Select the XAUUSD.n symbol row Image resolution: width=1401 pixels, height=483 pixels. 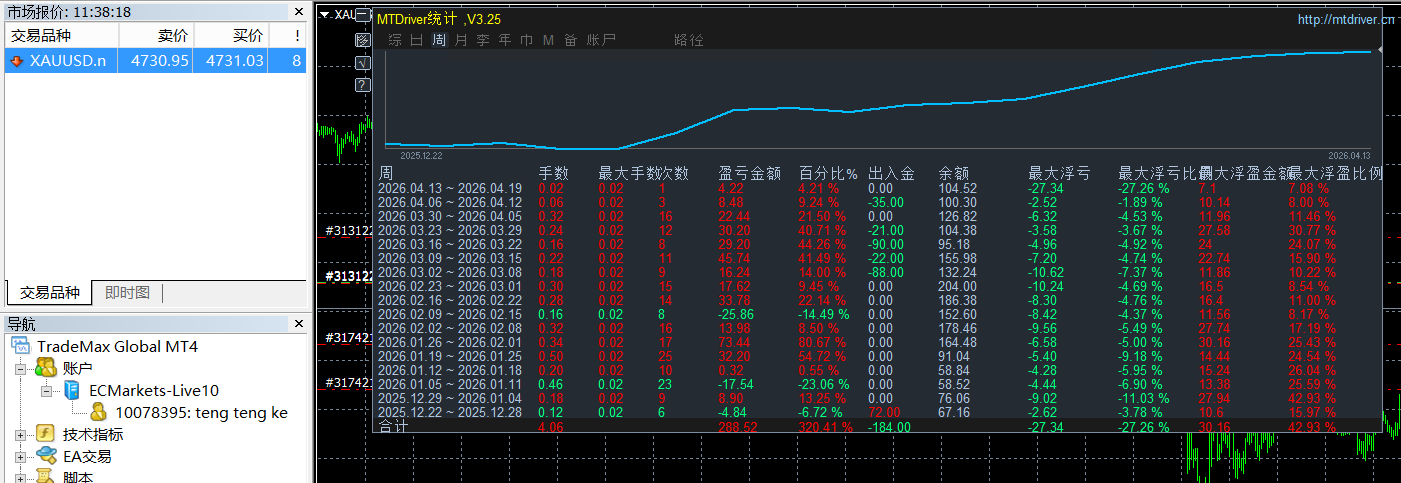156,61
